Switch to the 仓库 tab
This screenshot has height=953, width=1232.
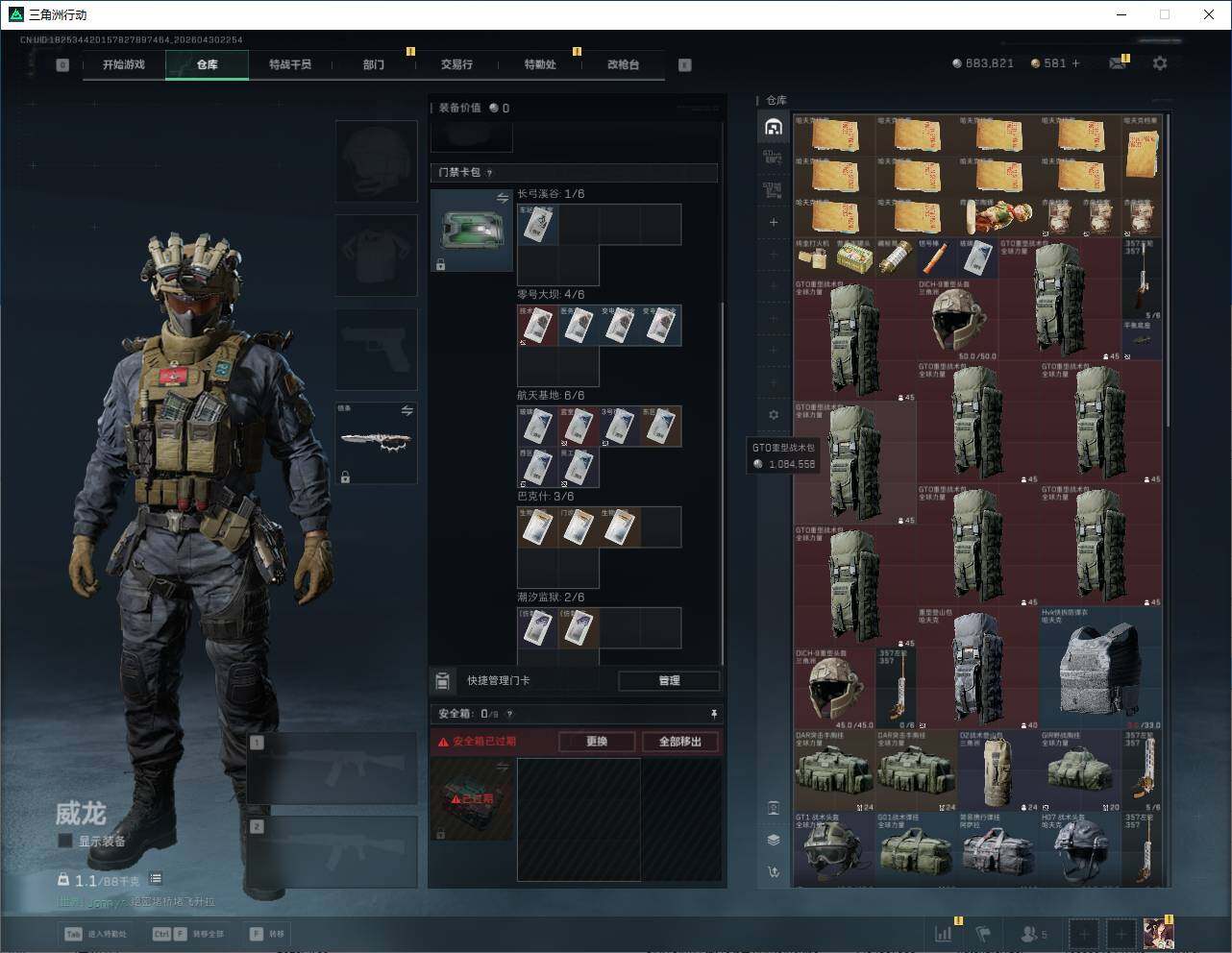pyautogui.click(x=207, y=64)
